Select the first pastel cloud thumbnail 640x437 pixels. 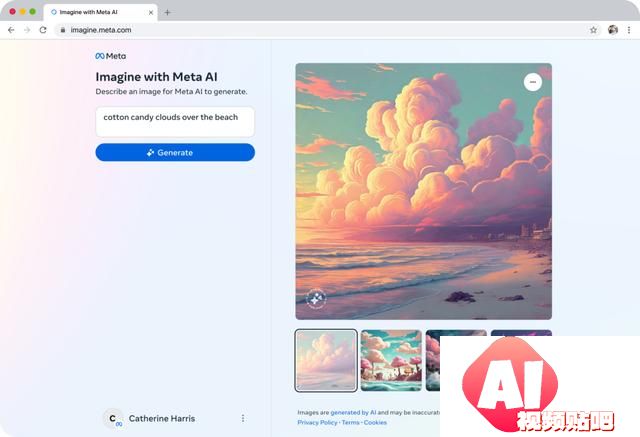(326, 360)
